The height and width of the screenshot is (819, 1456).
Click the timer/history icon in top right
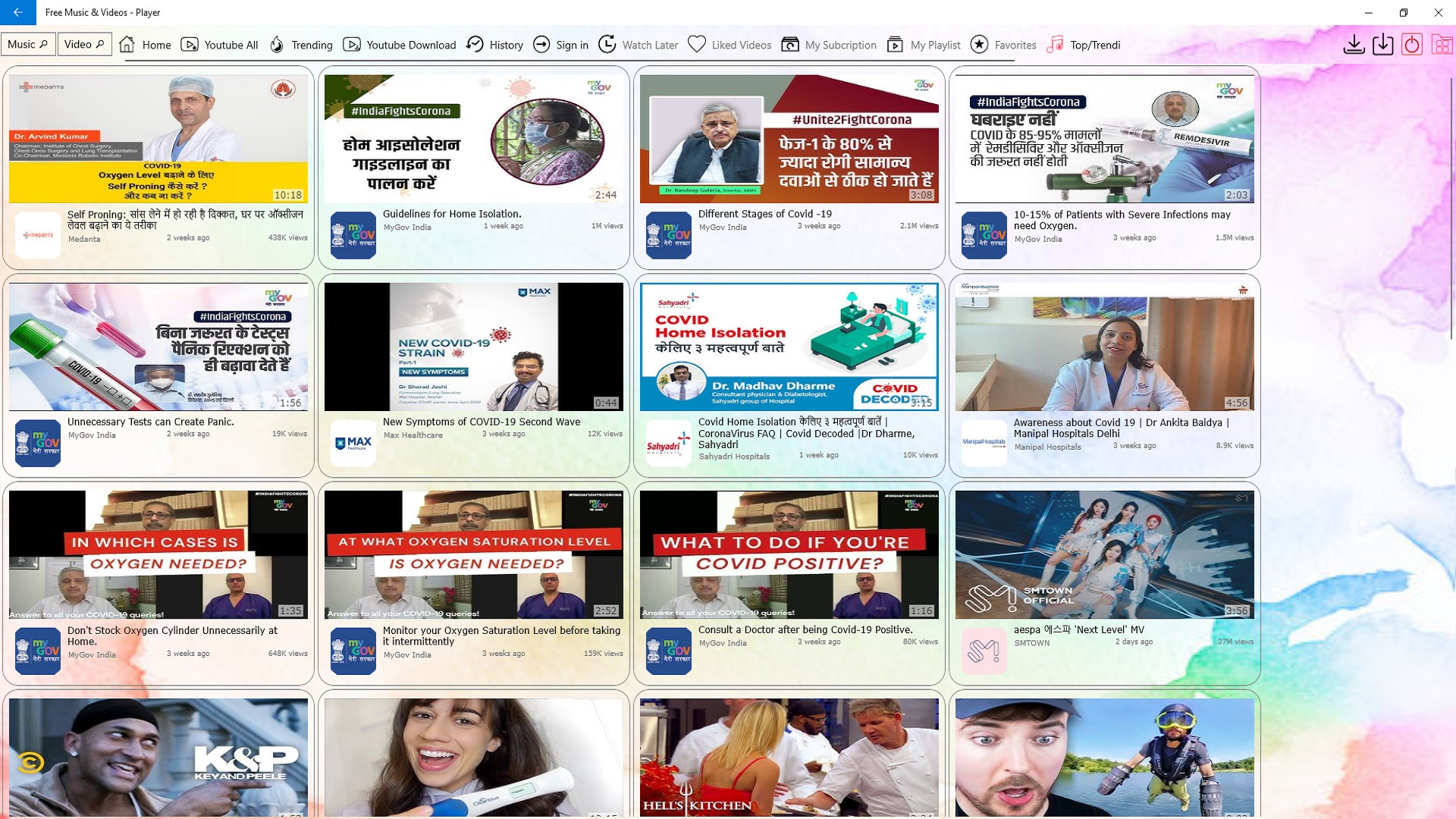[x=1414, y=44]
